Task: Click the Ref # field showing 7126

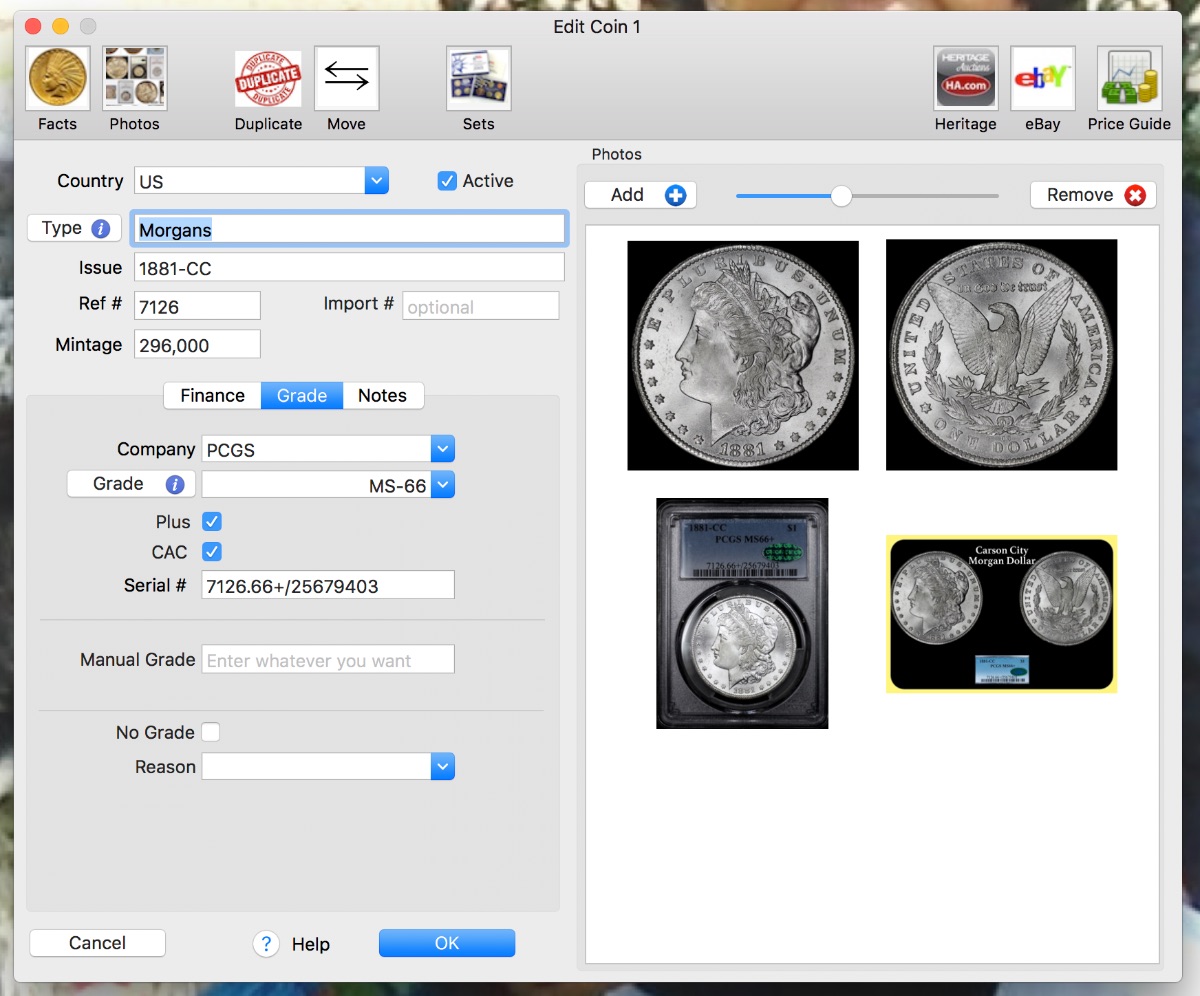Action: coord(197,306)
